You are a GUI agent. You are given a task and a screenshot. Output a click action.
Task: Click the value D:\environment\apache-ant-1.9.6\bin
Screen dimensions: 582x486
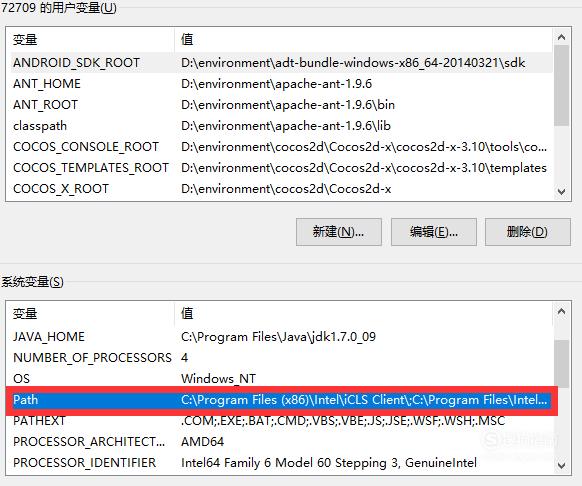coord(288,105)
